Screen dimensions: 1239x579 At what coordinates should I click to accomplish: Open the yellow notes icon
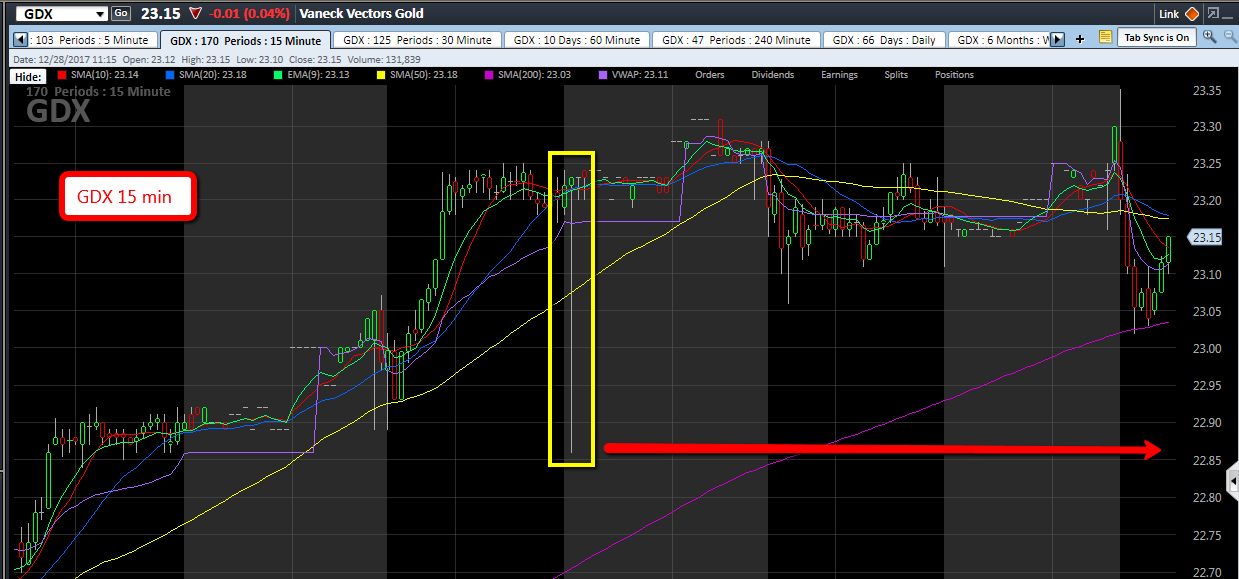tap(1105, 38)
